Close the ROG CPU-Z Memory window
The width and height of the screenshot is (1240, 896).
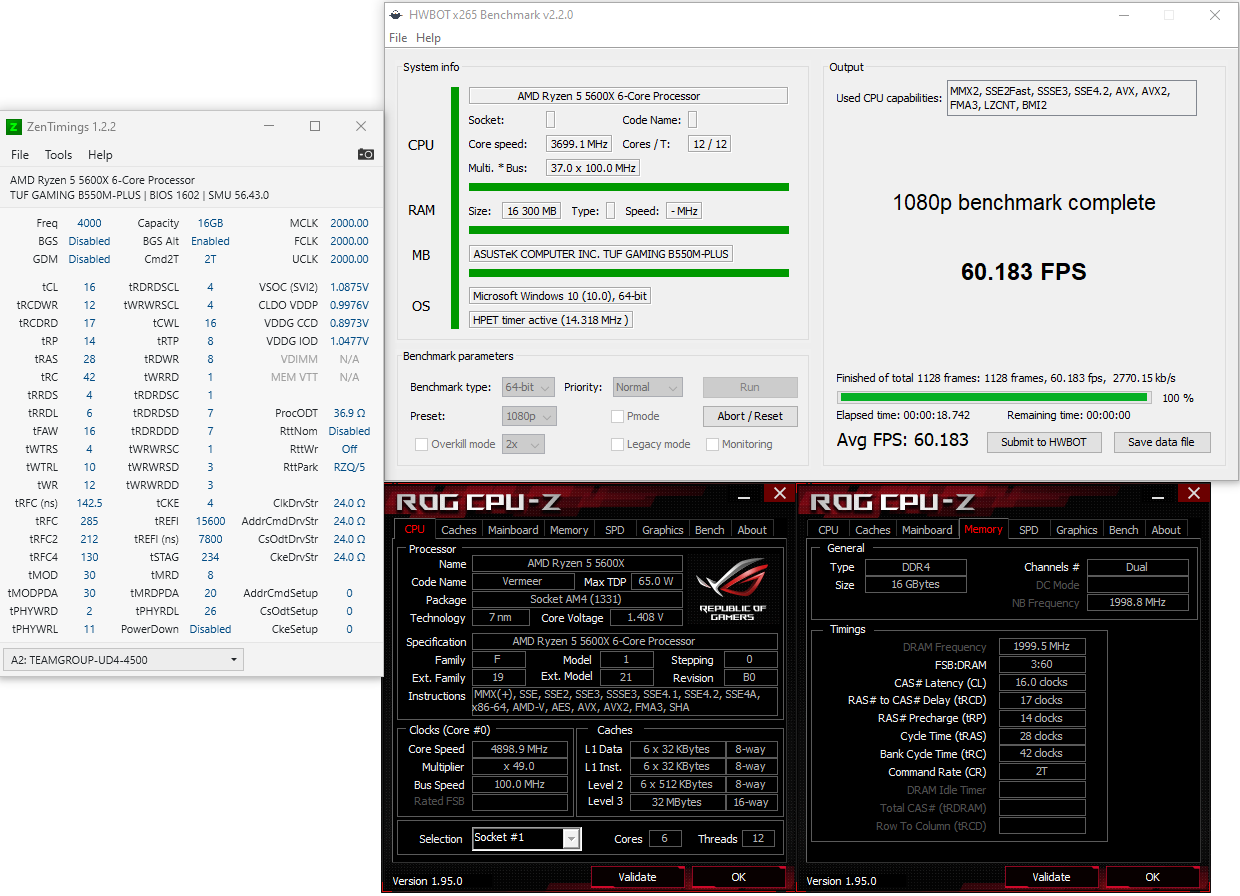1193,493
